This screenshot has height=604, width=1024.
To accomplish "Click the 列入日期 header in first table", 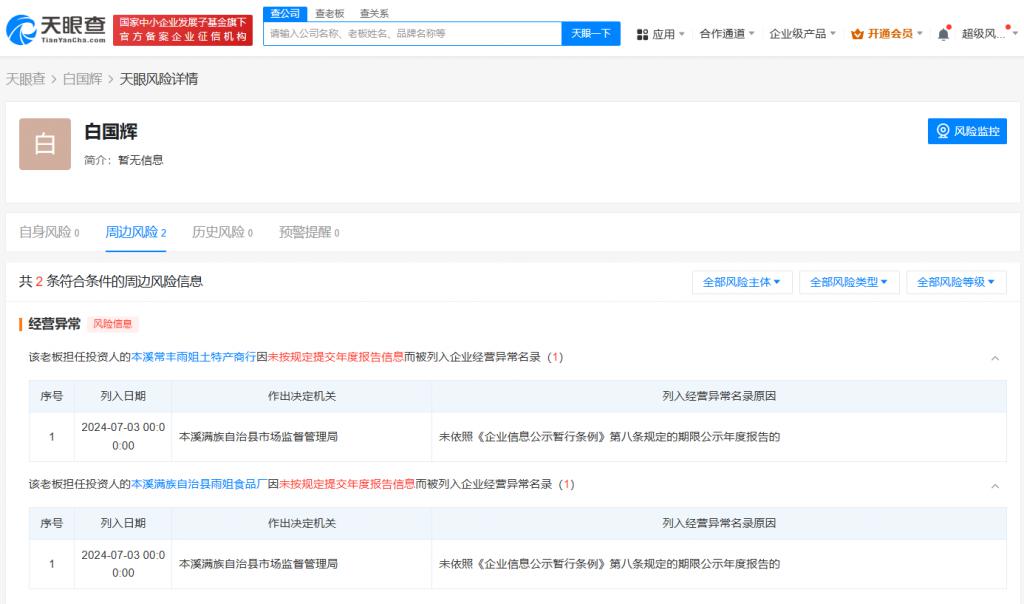I will pos(123,396).
